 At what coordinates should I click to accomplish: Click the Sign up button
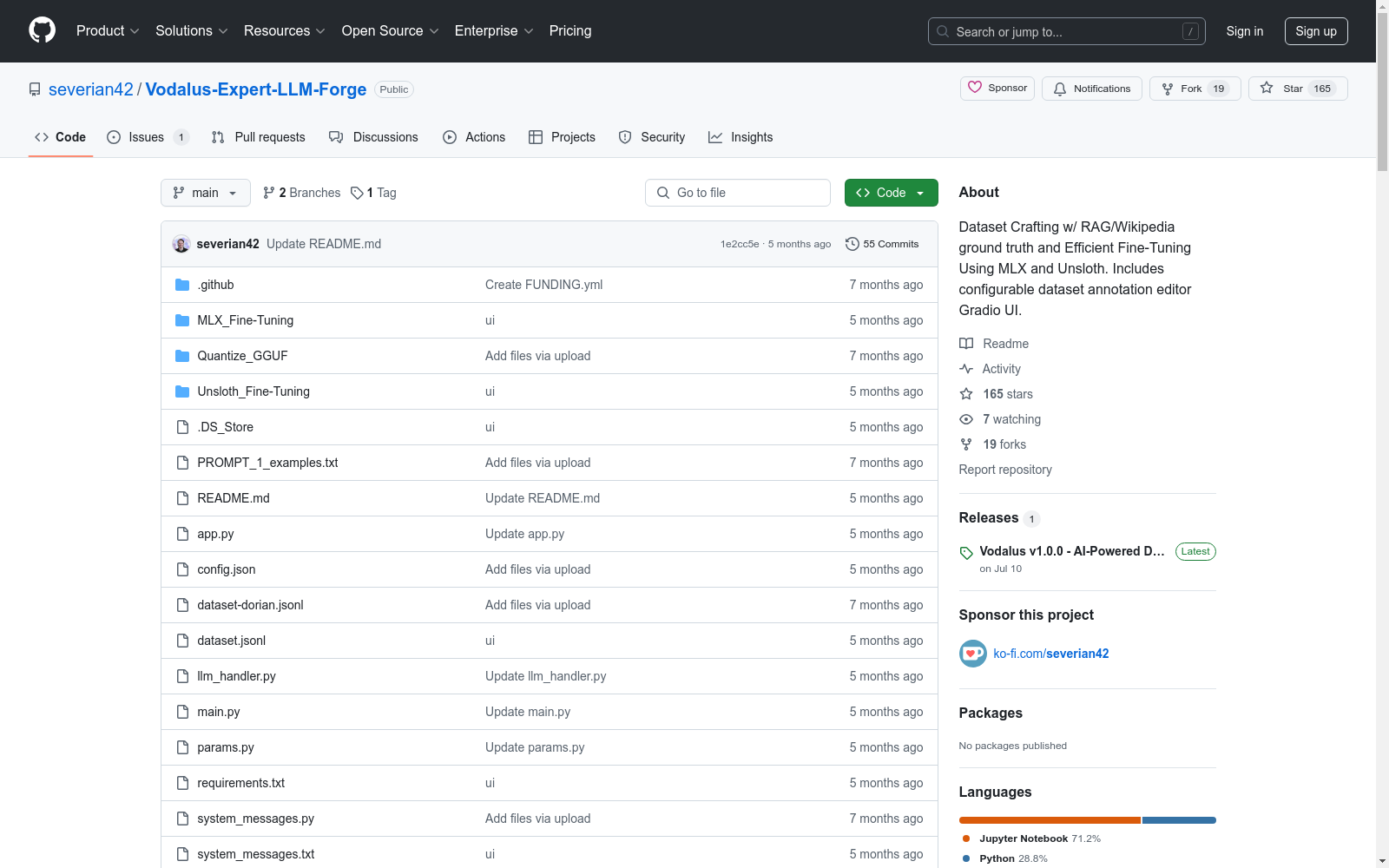[1316, 31]
